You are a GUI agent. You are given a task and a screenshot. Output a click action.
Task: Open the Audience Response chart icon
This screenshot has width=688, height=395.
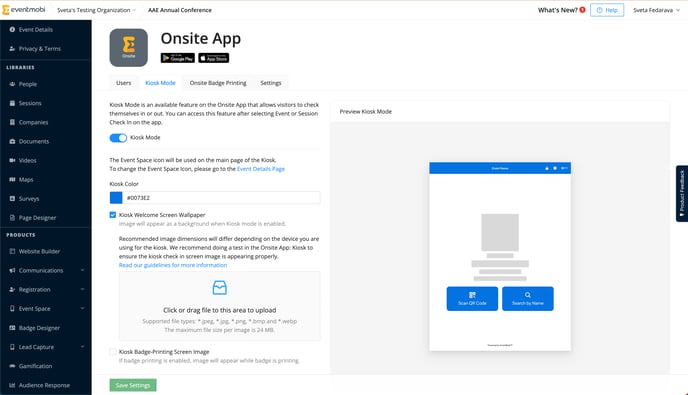[12, 385]
